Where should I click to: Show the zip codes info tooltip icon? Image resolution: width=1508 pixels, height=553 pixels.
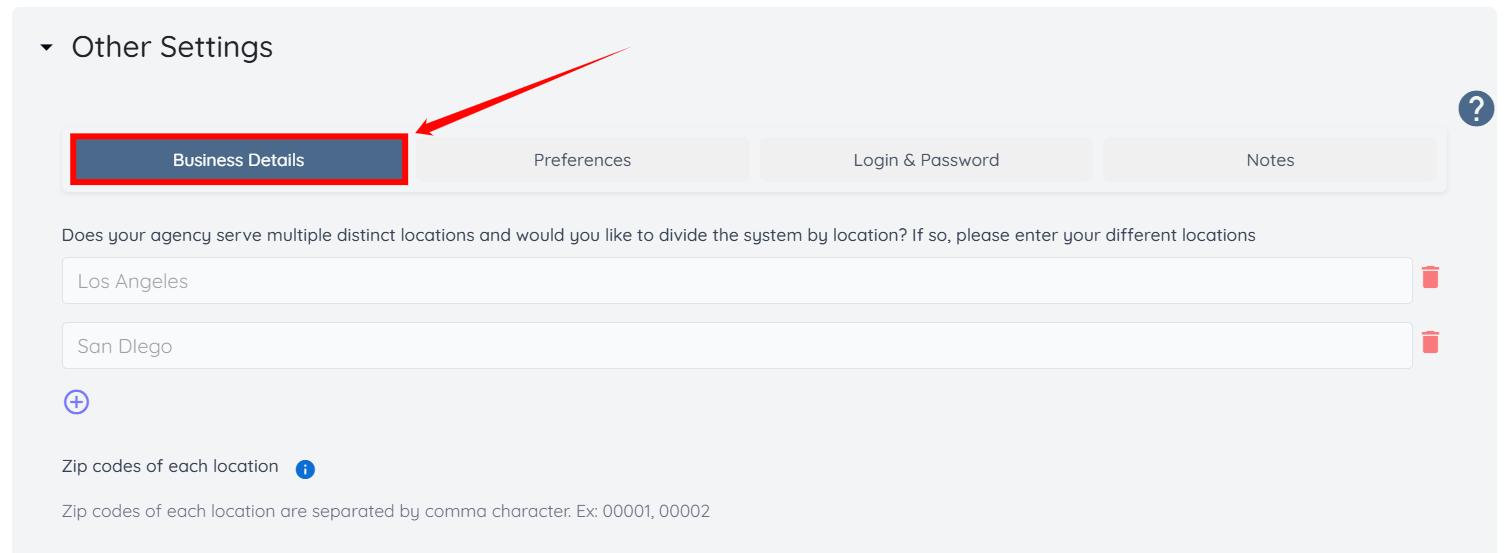click(x=306, y=469)
